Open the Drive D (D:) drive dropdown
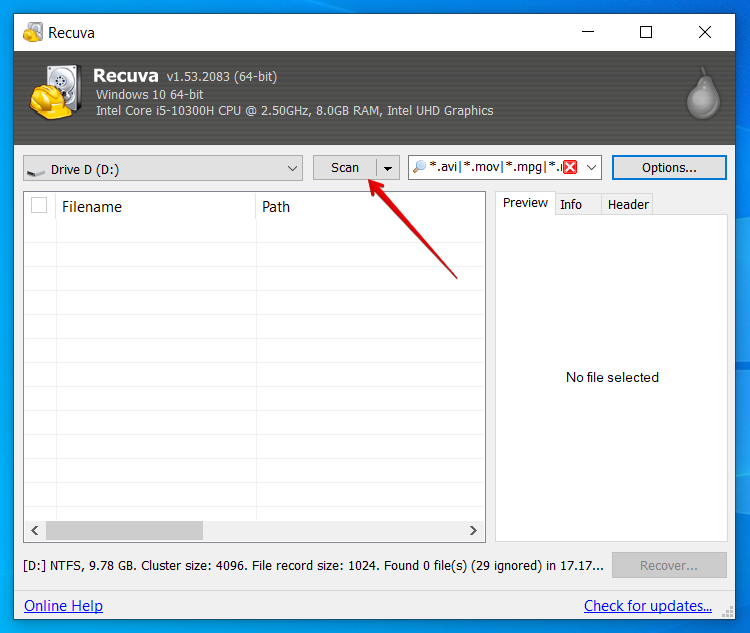Screen dimensions: 750x633 pyautogui.click(x=163, y=168)
